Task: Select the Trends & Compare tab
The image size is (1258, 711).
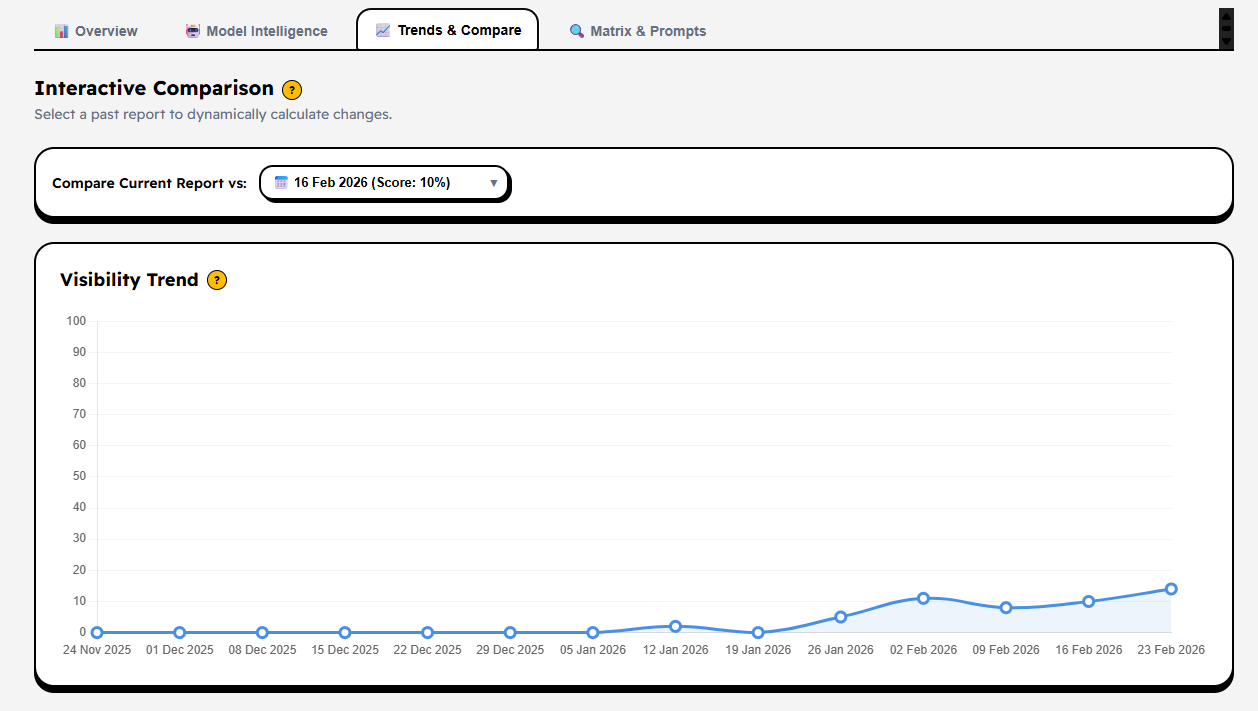Action: click(x=448, y=30)
